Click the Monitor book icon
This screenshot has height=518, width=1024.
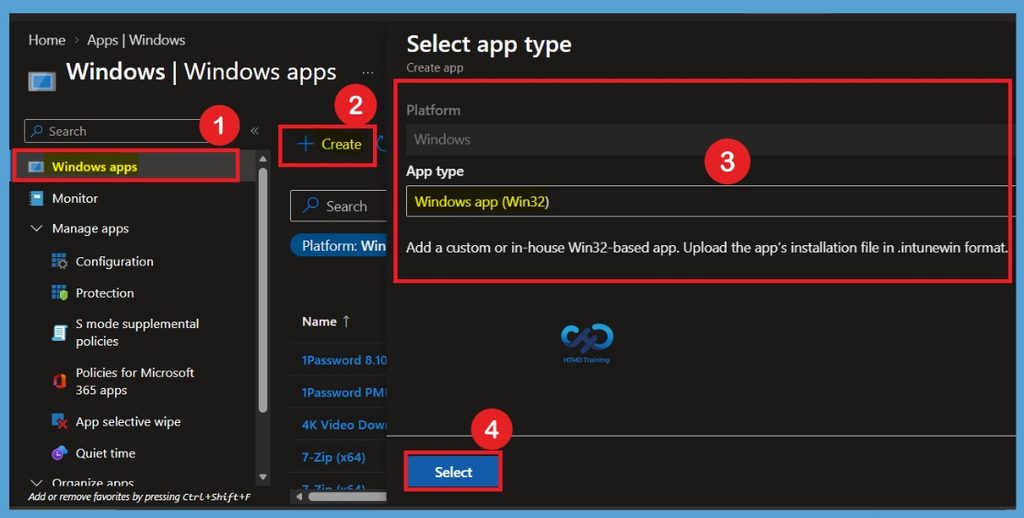(x=37, y=198)
